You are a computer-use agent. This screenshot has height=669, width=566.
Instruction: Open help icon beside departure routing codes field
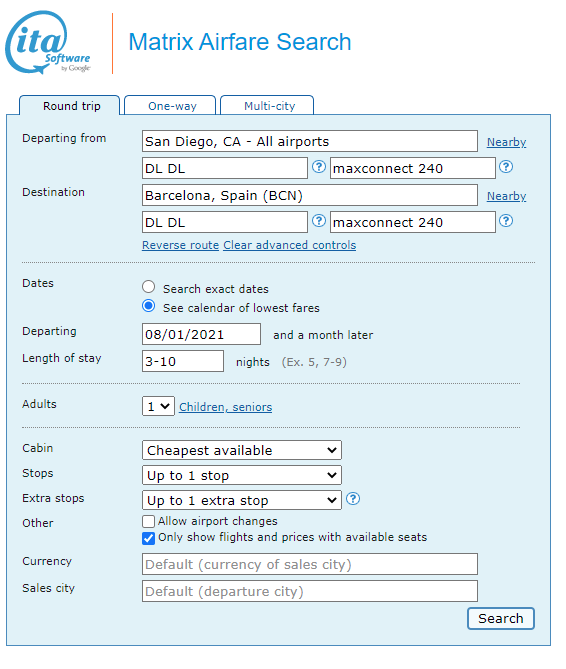tap(319, 167)
